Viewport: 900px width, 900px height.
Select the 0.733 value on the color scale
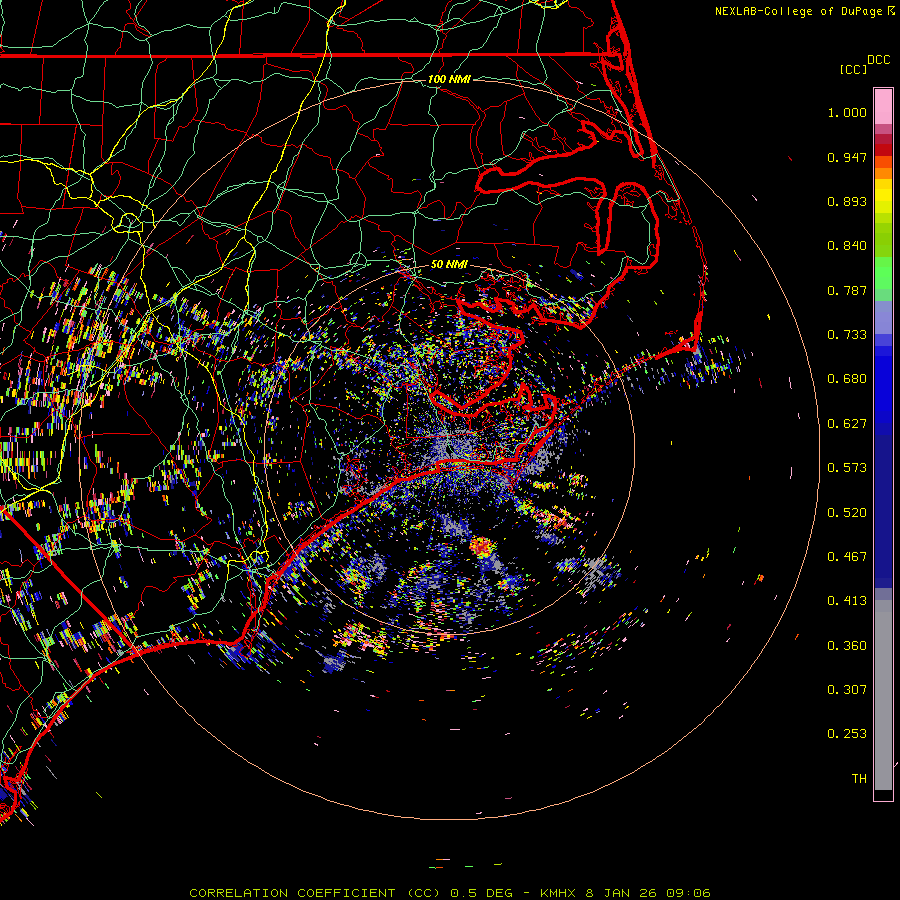click(x=847, y=335)
